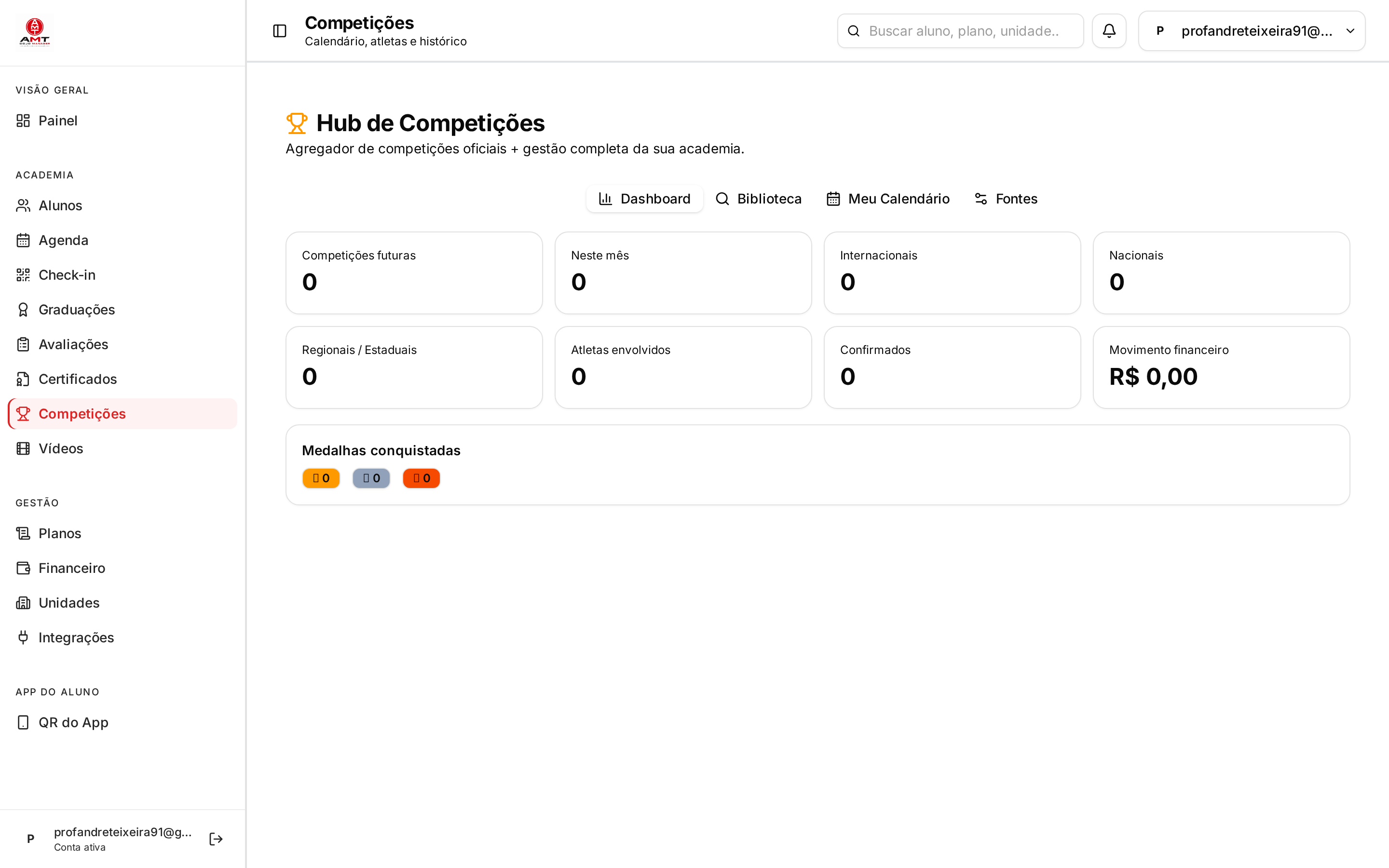Open Financeiro in the sidebar
1389x868 pixels.
point(122,568)
